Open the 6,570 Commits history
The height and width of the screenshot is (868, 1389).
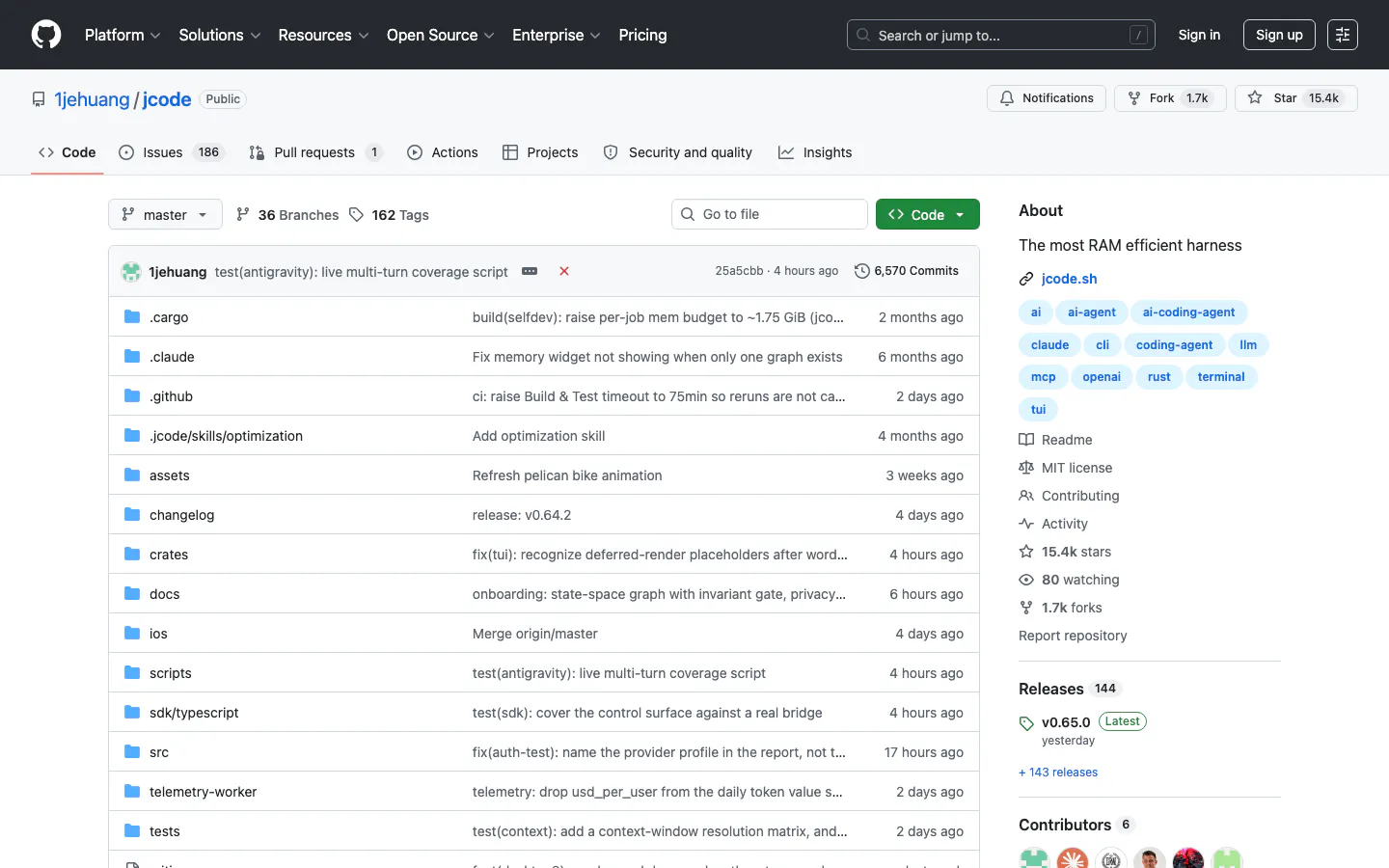point(907,271)
